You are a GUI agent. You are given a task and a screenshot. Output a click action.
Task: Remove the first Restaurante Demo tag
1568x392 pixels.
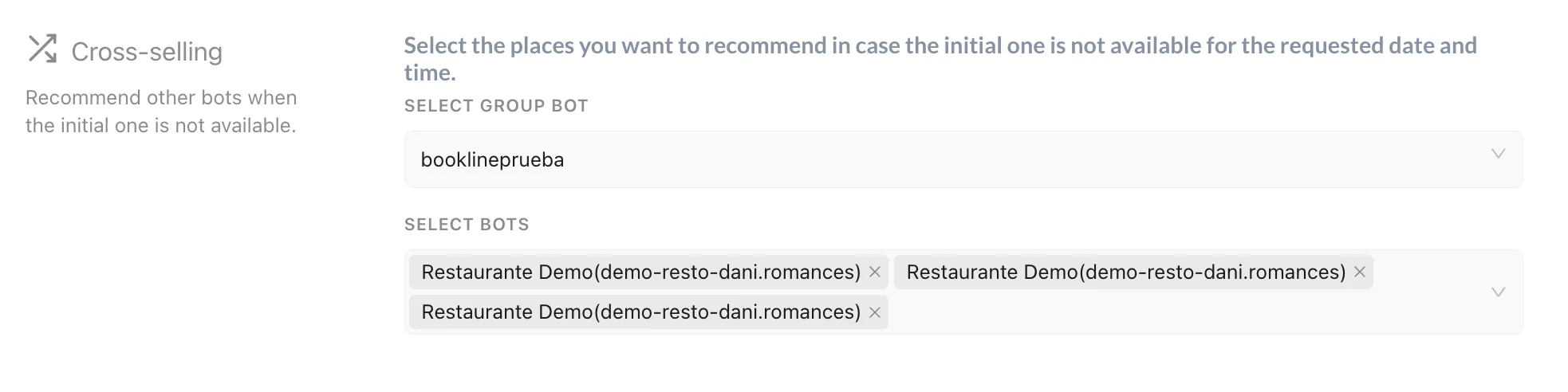click(x=875, y=272)
